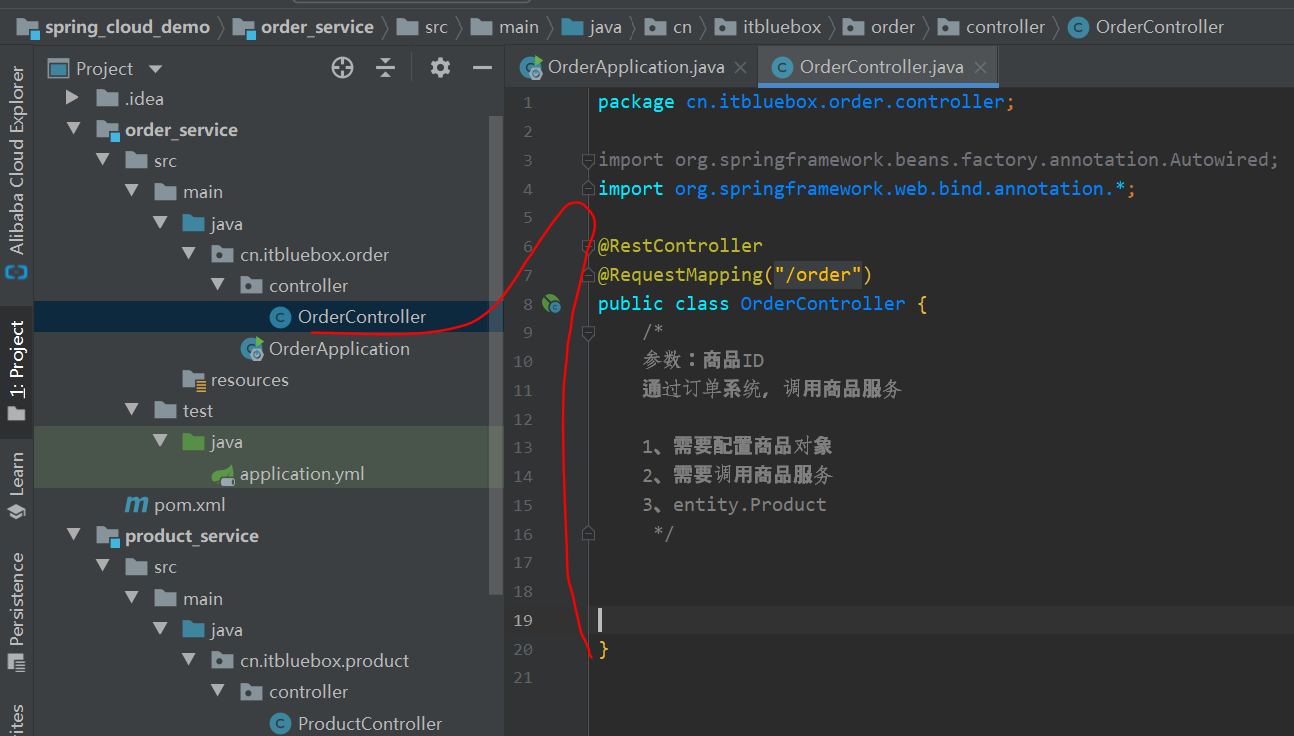The image size is (1294, 736).
Task: Click OrderController in breadcrumb bar
Action: coord(1160,27)
